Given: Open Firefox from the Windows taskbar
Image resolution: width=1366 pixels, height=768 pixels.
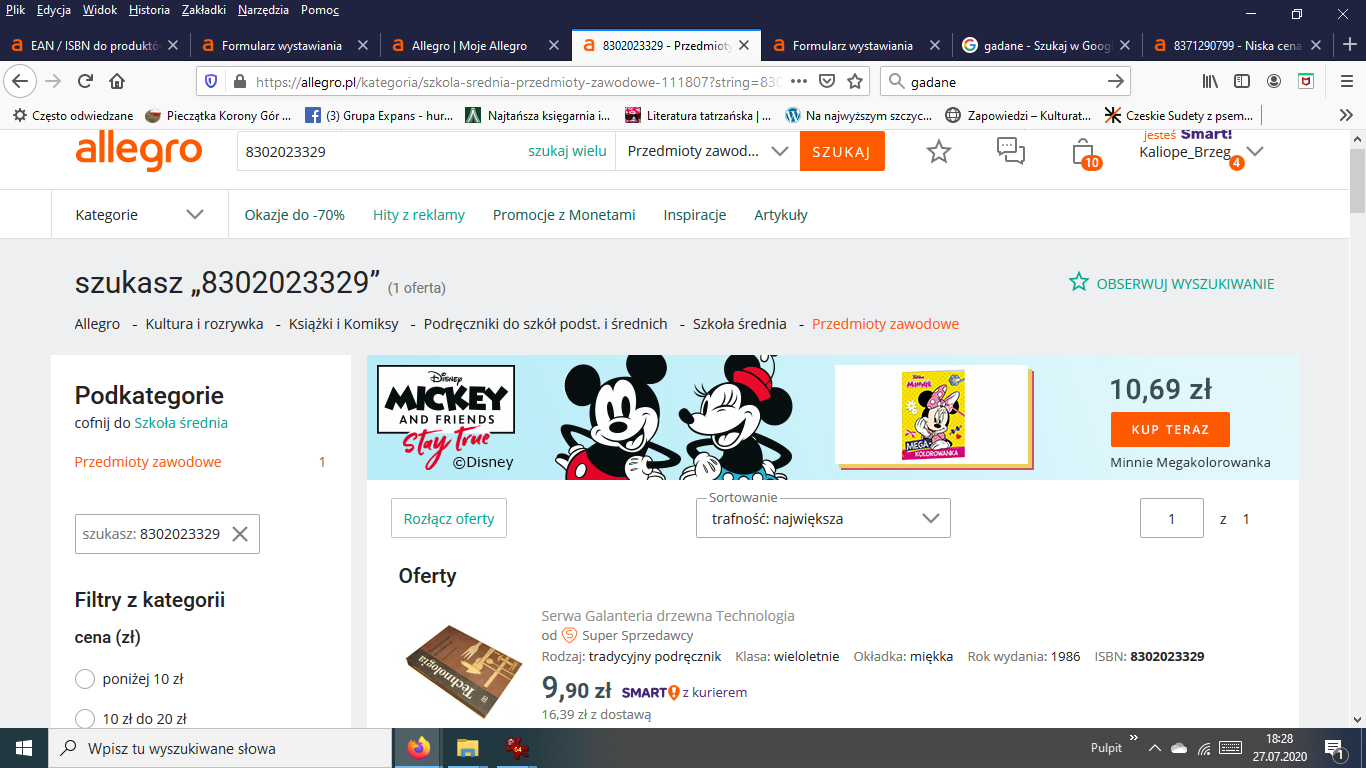Looking at the screenshot, I should 418,747.
